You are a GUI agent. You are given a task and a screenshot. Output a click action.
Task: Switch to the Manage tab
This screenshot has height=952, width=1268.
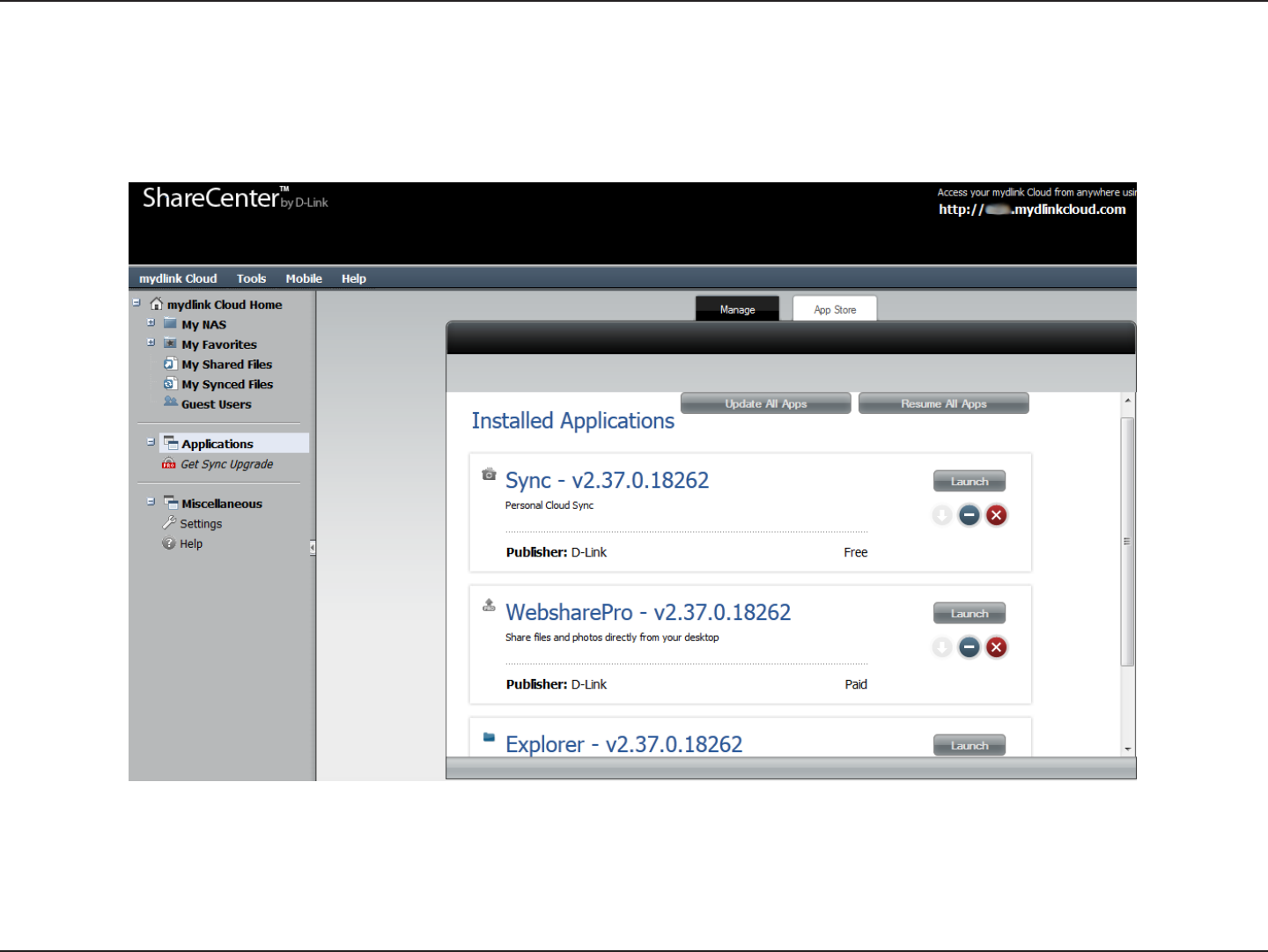tap(737, 309)
